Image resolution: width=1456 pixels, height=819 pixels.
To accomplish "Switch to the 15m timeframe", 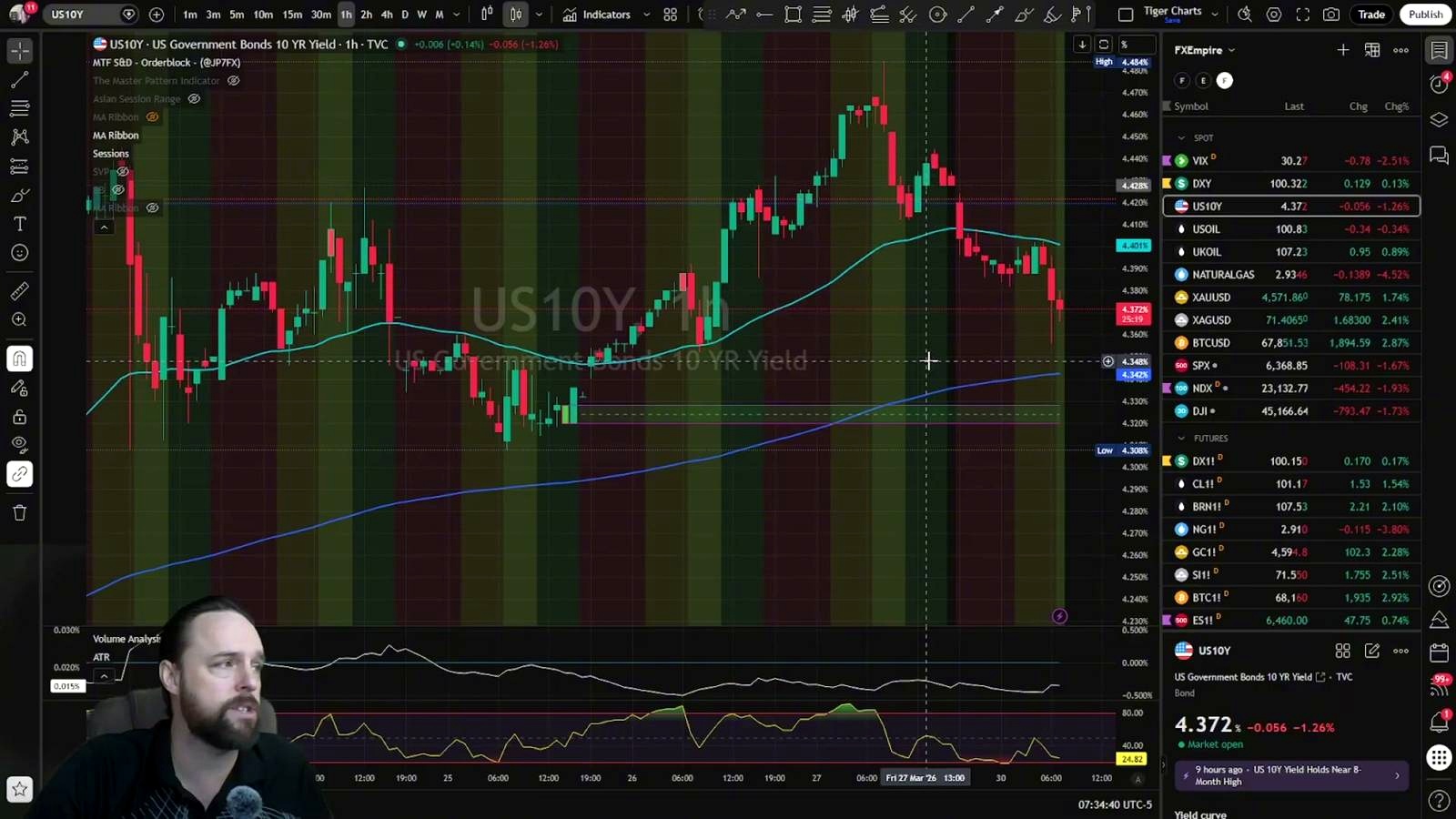I will pyautogui.click(x=292, y=15).
